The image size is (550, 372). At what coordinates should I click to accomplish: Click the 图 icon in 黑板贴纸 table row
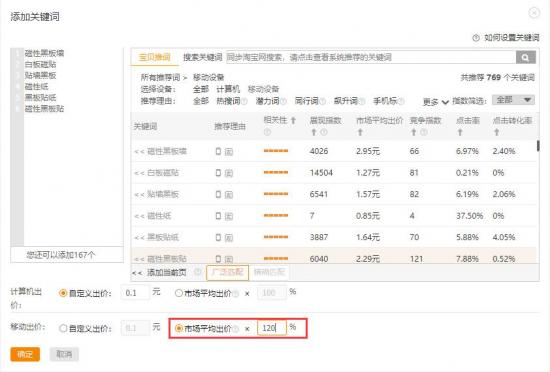pyautogui.click(x=229, y=238)
